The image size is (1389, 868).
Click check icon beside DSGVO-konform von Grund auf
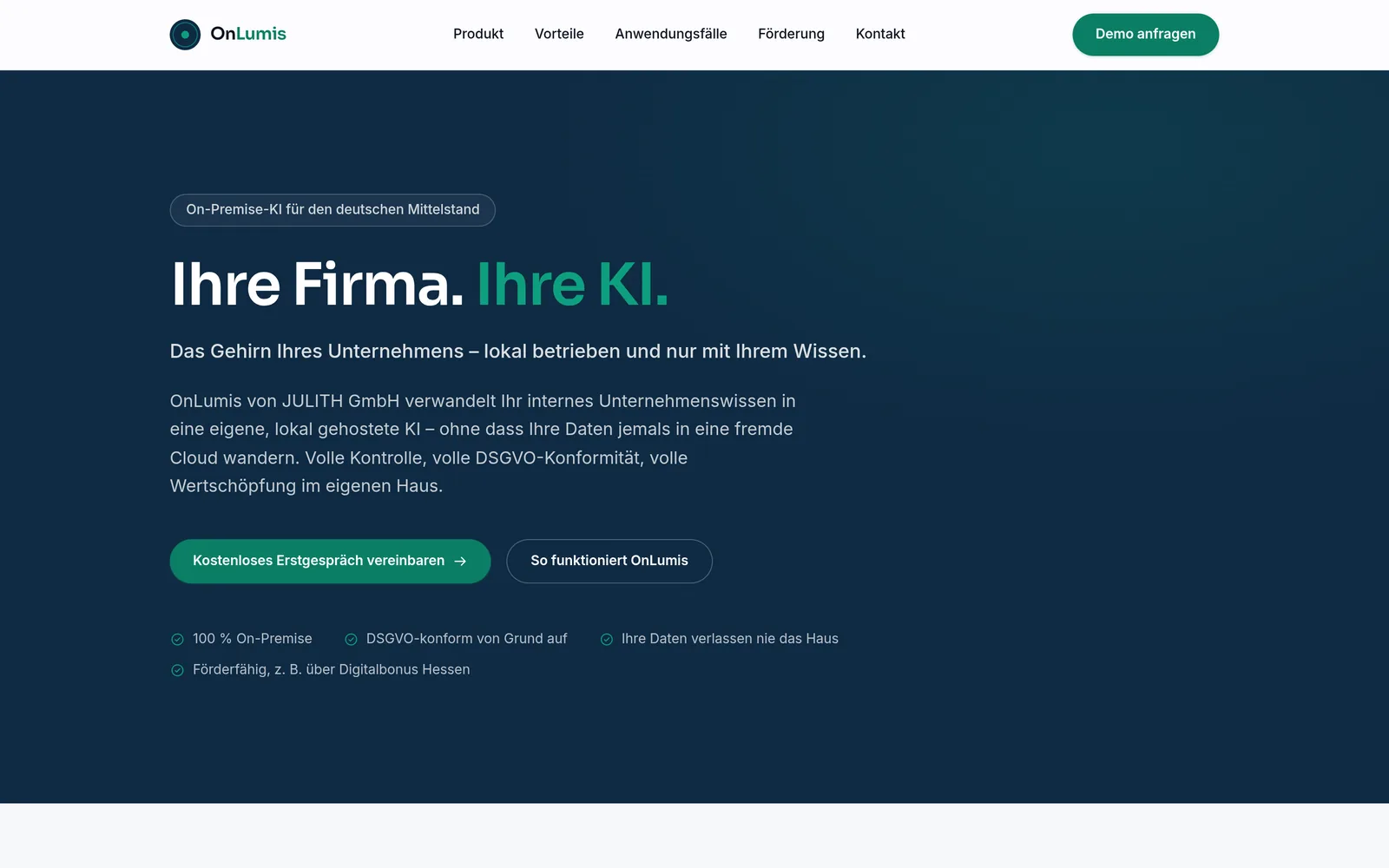(351, 640)
